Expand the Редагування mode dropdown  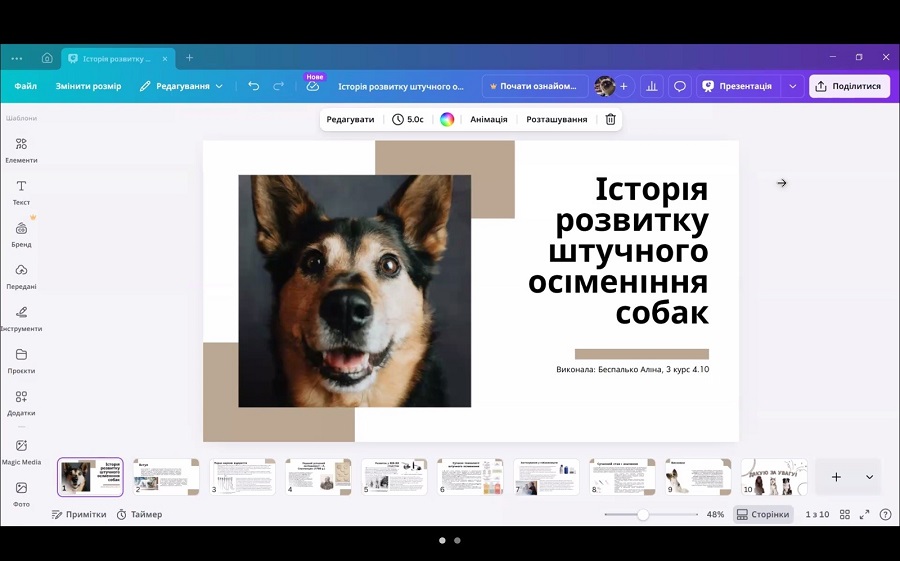click(x=181, y=86)
